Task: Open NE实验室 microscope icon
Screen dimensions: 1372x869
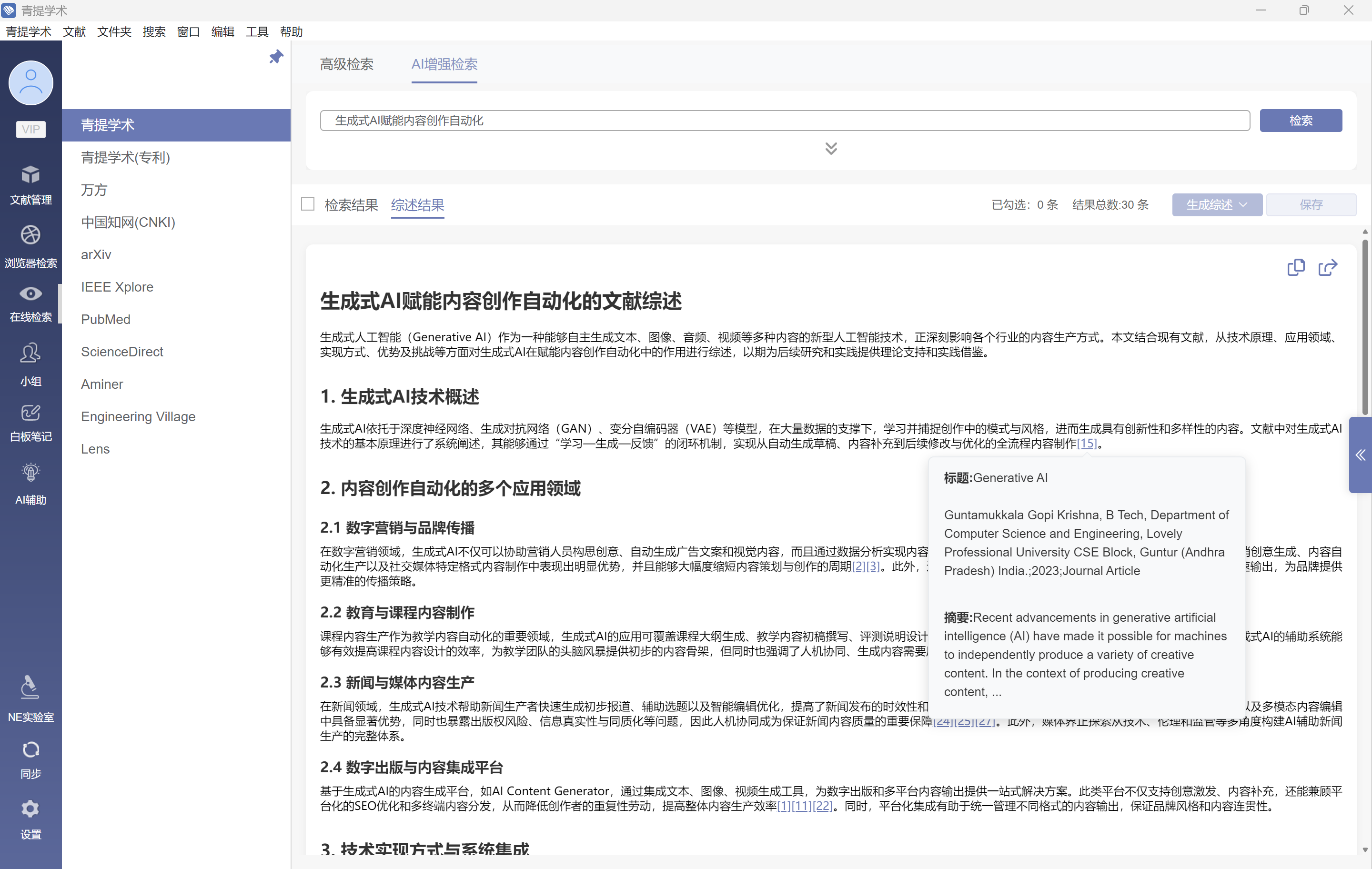Action: click(x=30, y=688)
